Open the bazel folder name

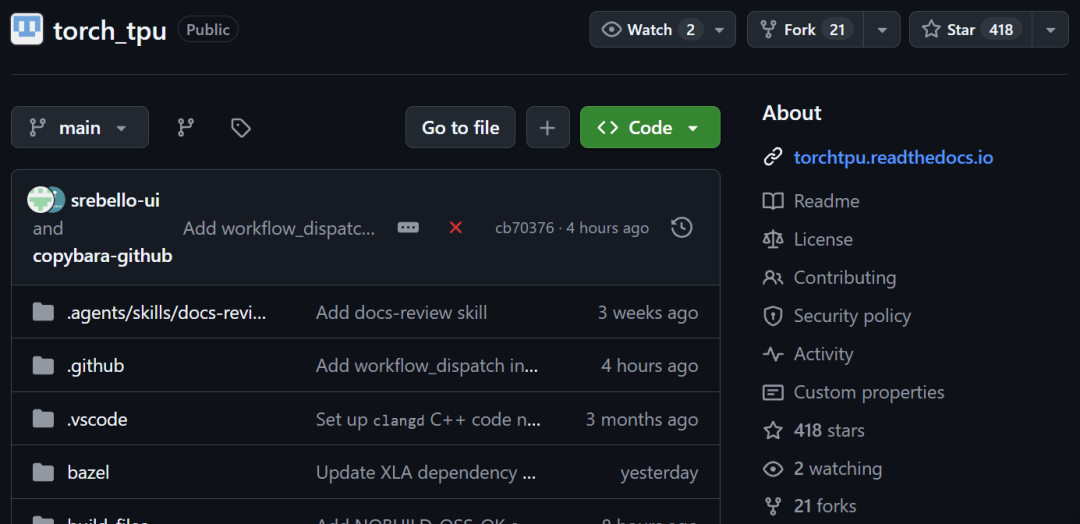(88, 472)
